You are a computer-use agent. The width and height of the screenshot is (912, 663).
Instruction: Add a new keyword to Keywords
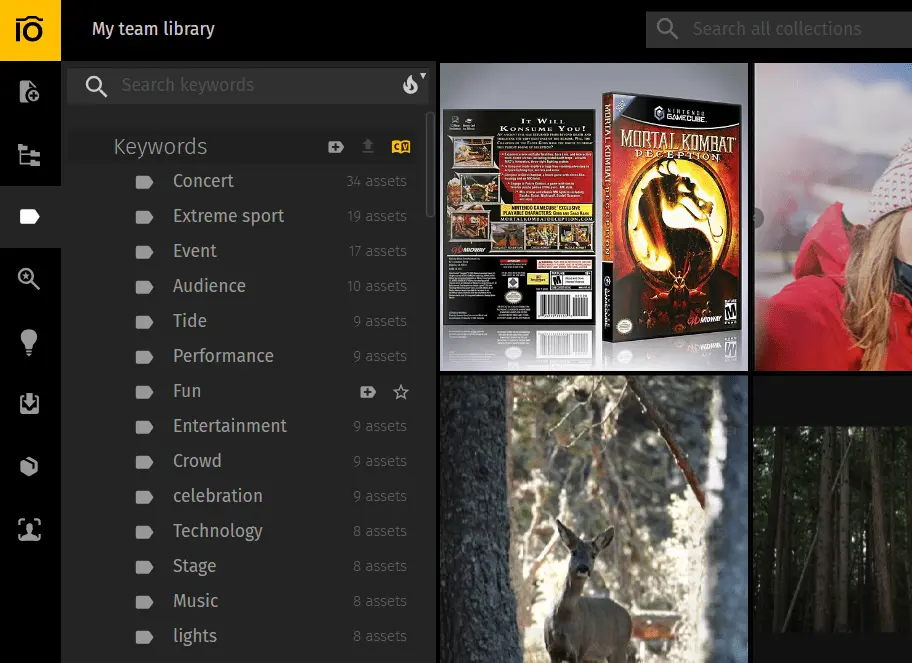[x=336, y=147]
